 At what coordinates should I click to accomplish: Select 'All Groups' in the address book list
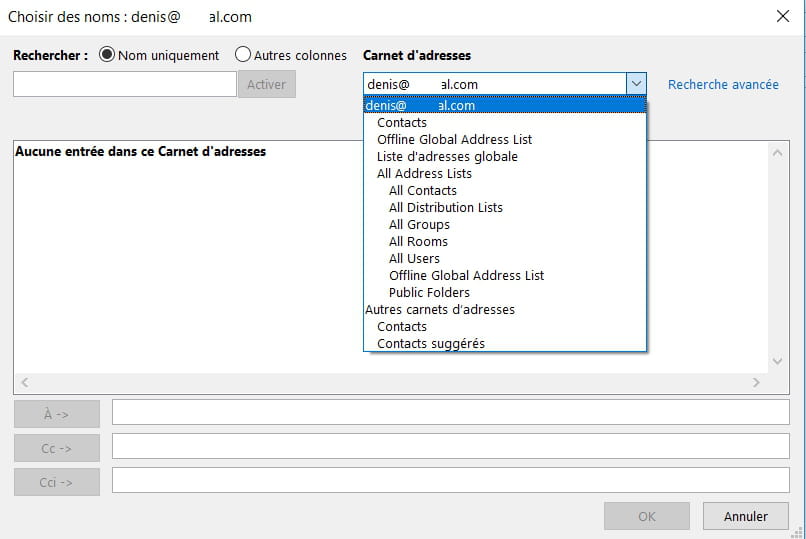[x=419, y=225]
